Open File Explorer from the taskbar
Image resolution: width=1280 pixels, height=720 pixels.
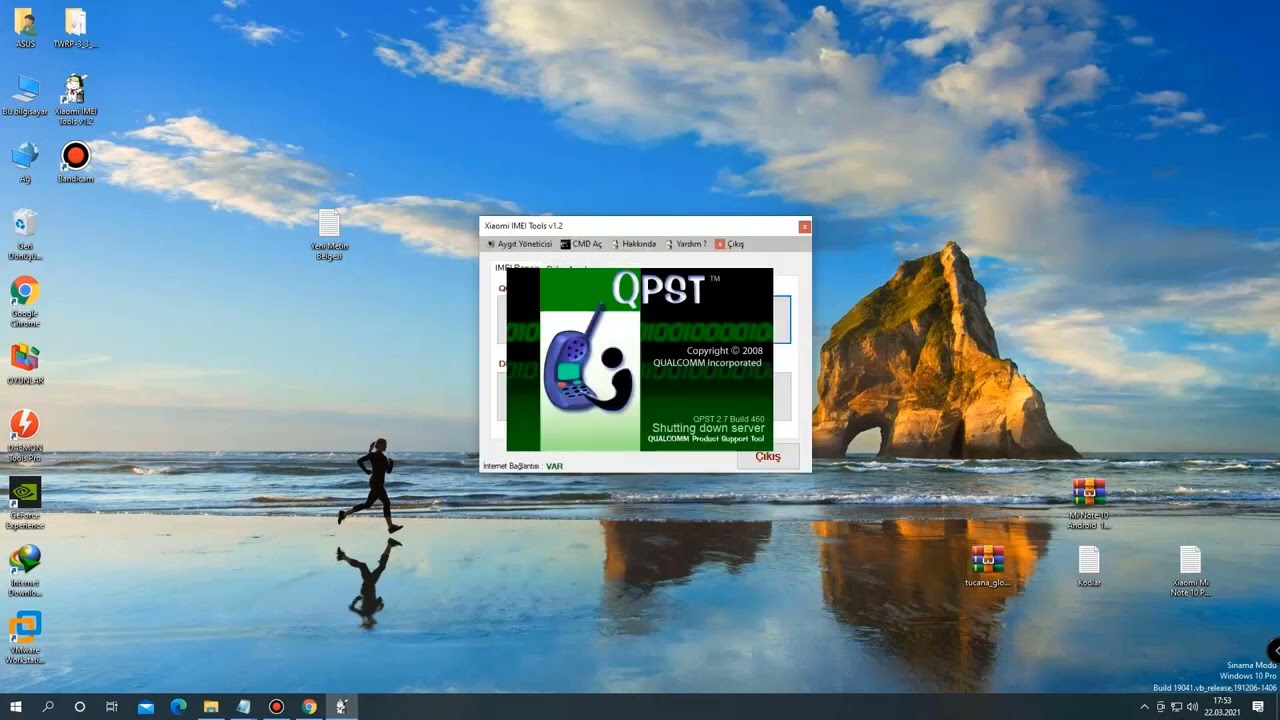pos(211,707)
